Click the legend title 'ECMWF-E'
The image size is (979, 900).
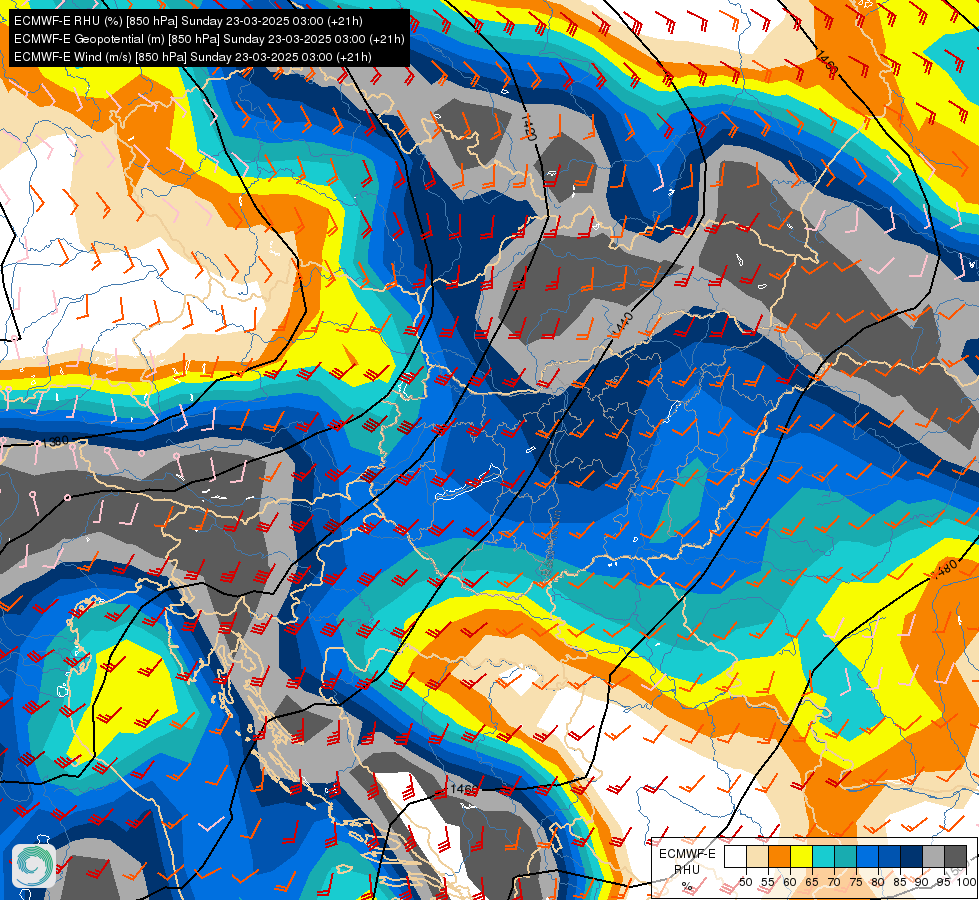pyautogui.click(x=687, y=854)
